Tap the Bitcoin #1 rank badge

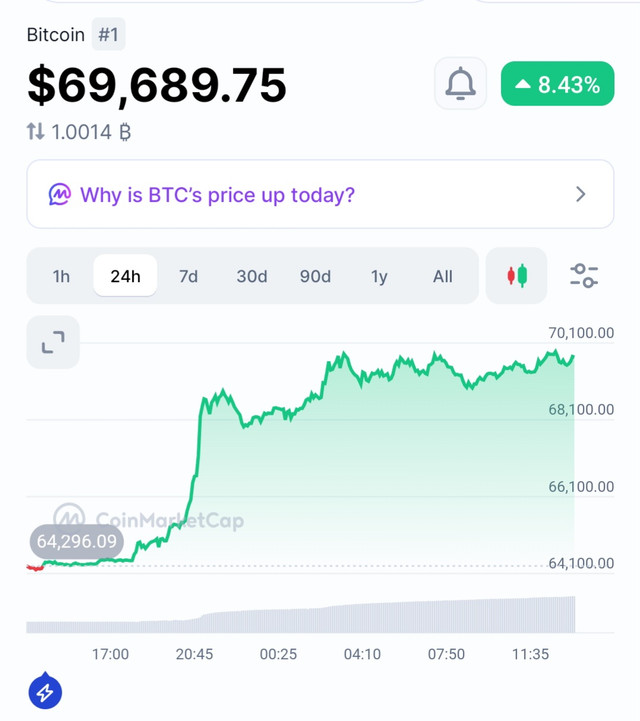point(109,34)
